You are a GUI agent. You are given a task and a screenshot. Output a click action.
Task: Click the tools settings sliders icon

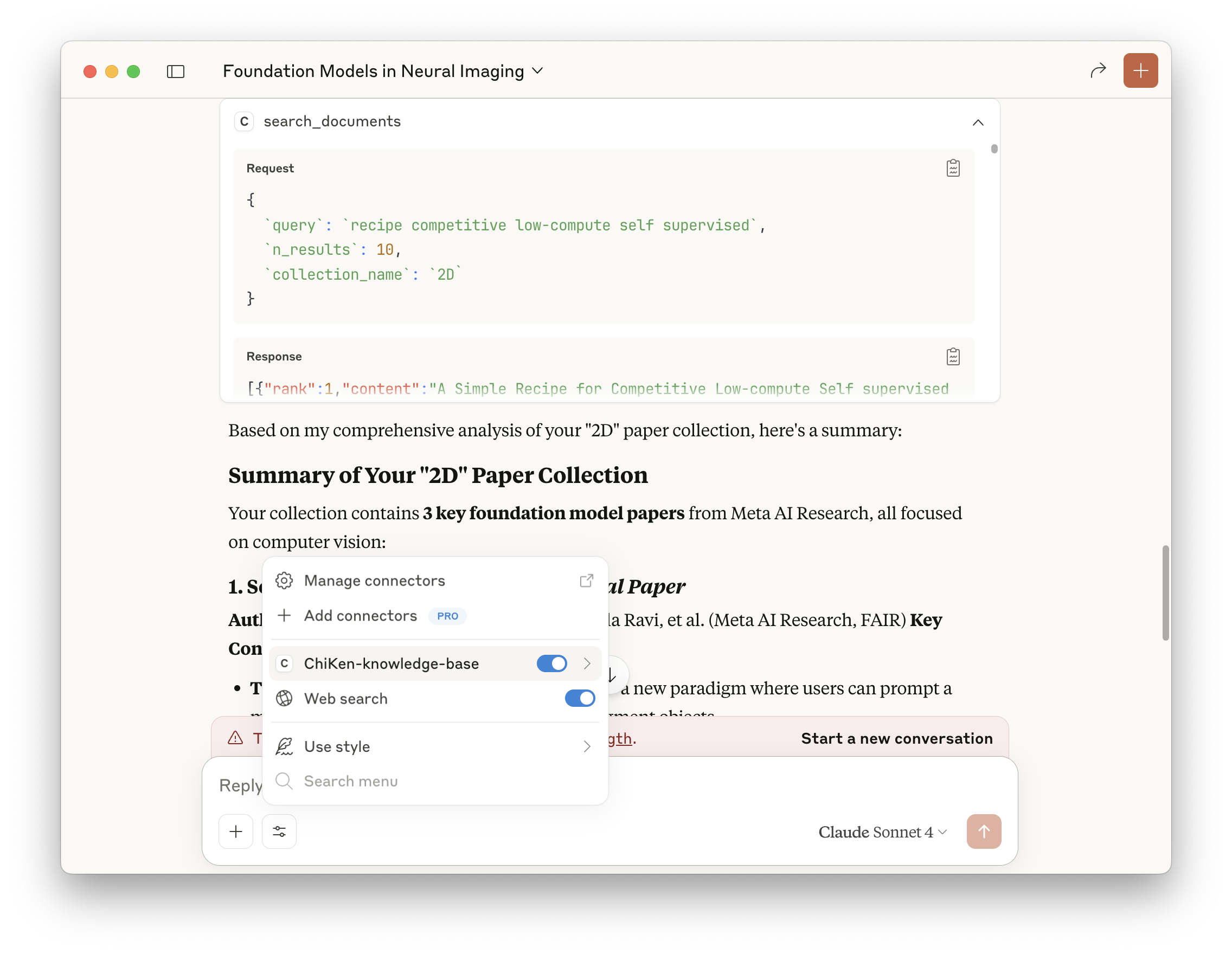click(279, 831)
